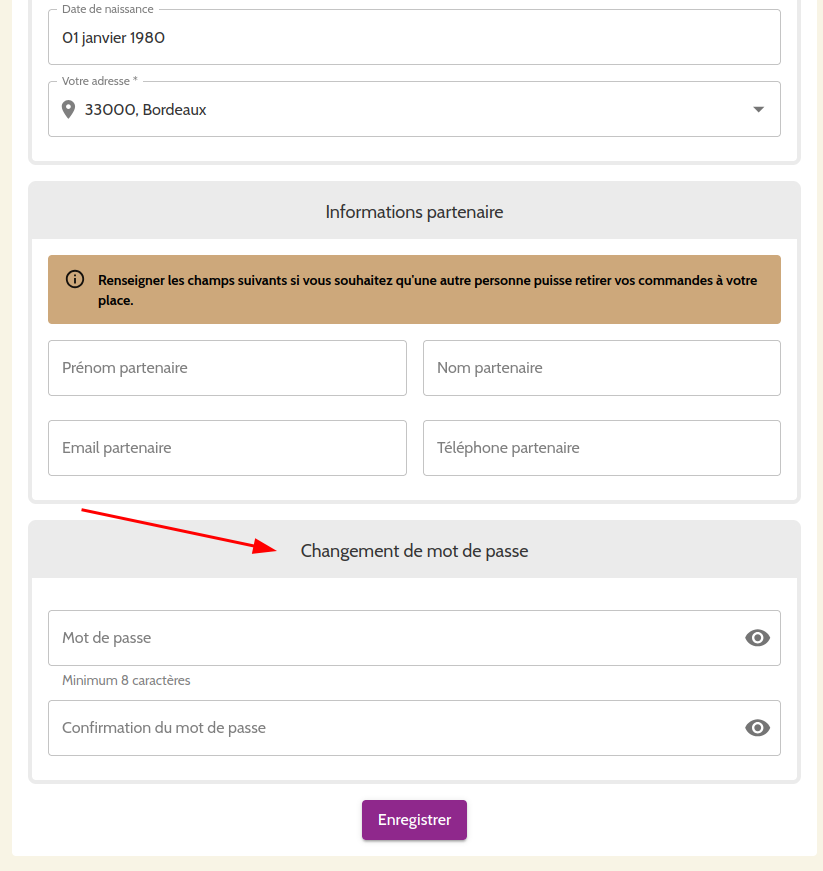This screenshot has width=823, height=871.
Task: Focus the Prénom partenaire field
Action: tap(227, 368)
